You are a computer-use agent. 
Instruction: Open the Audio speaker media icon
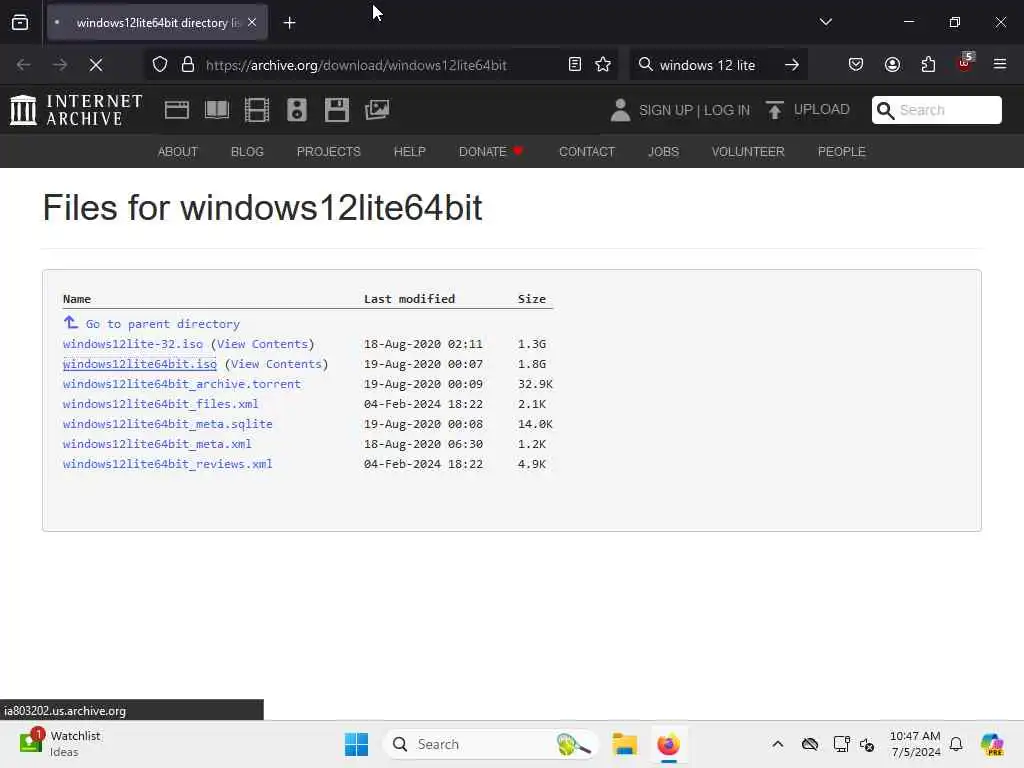point(296,110)
